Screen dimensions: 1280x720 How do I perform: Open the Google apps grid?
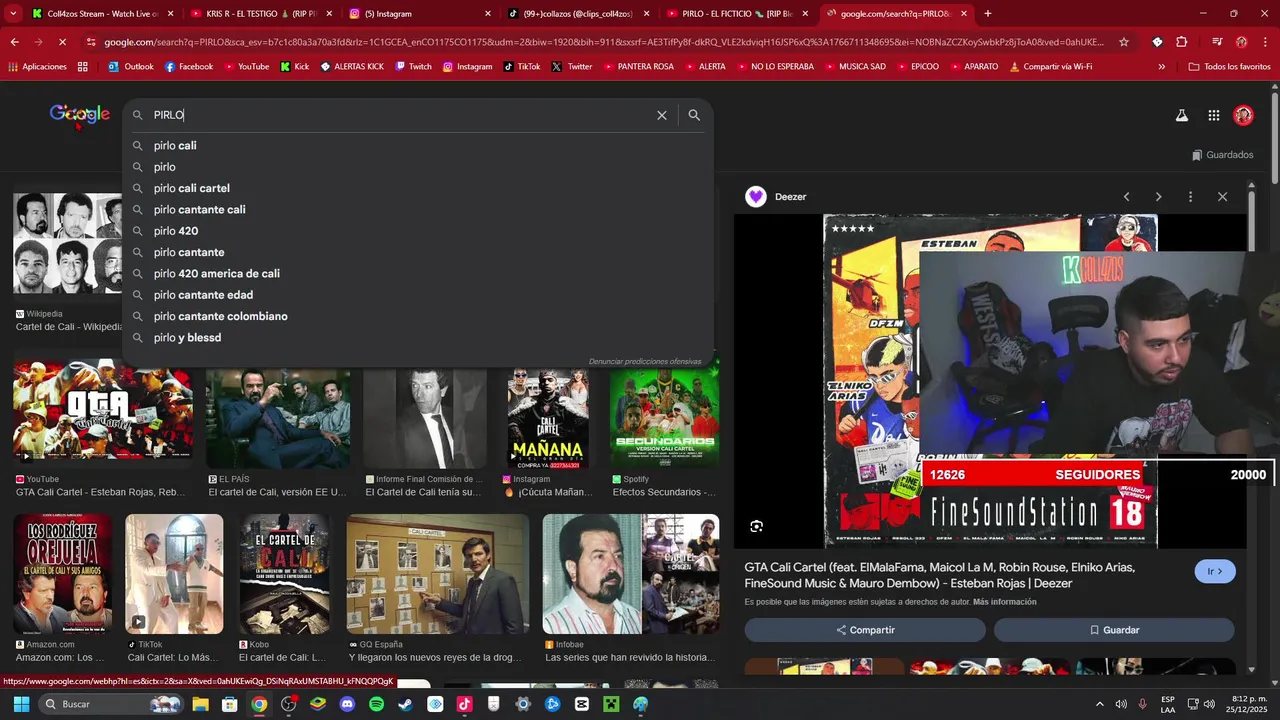coord(1214,115)
